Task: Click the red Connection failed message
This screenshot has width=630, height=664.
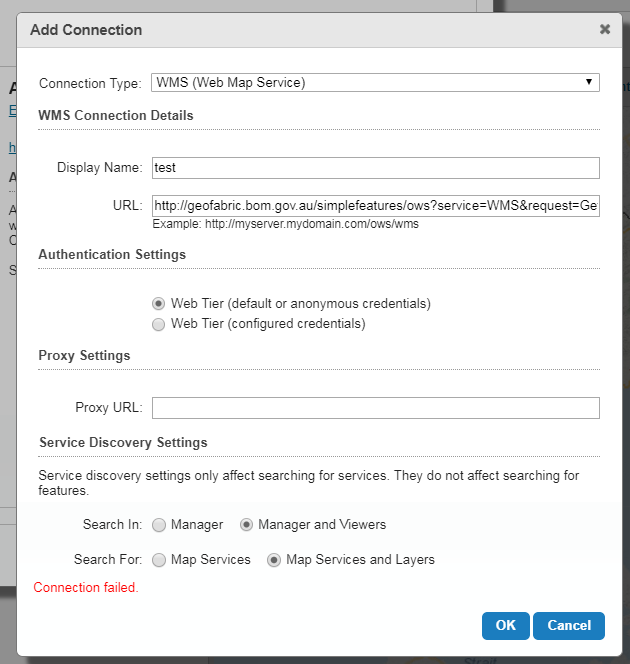Action: pyautogui.click(x=86, y=587)
